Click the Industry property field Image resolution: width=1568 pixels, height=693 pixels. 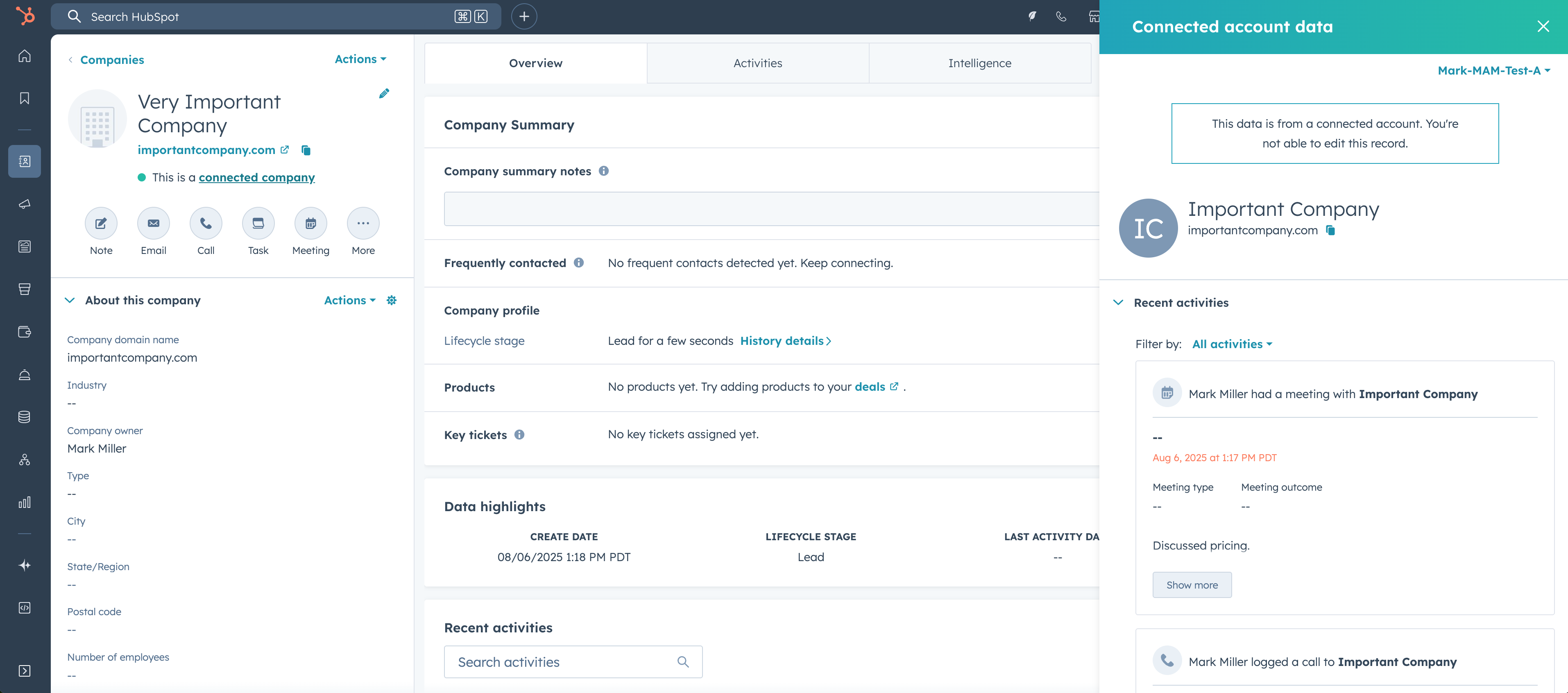(x=231, y=394)
